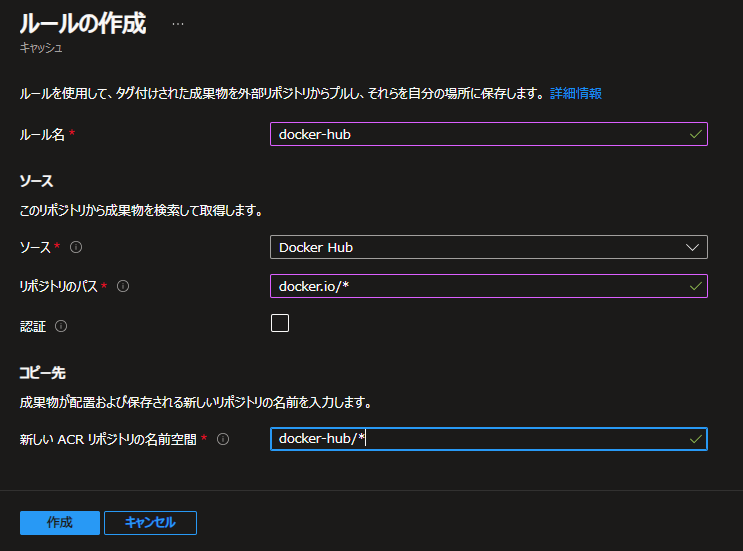Screen dimensions: 743x551
Task: Open the 詳細情報 link
Action: [576, 93]
